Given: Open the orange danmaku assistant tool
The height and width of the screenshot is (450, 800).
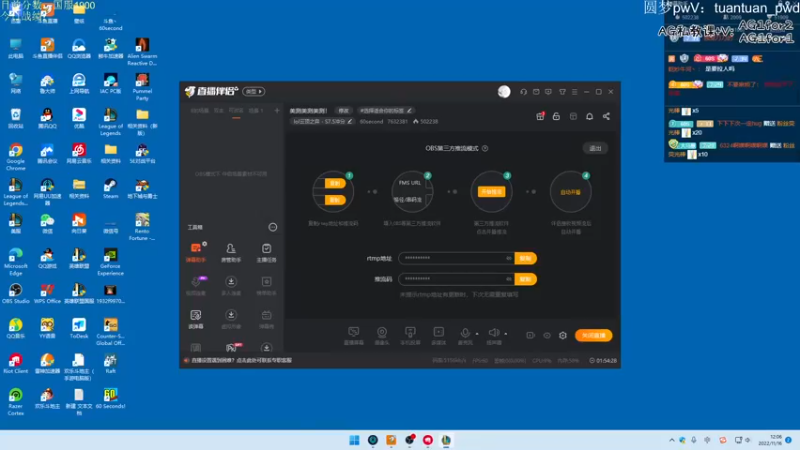Looking at the screenshot, I should point(196,252).
